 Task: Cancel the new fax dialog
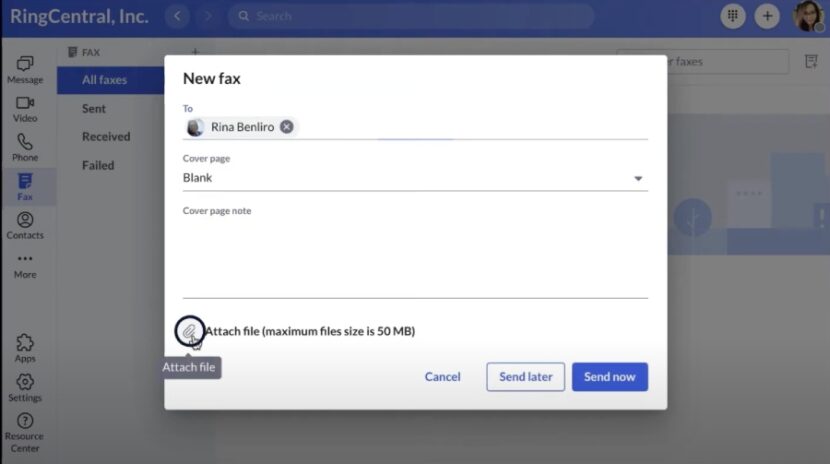click(x=442, y=377)
